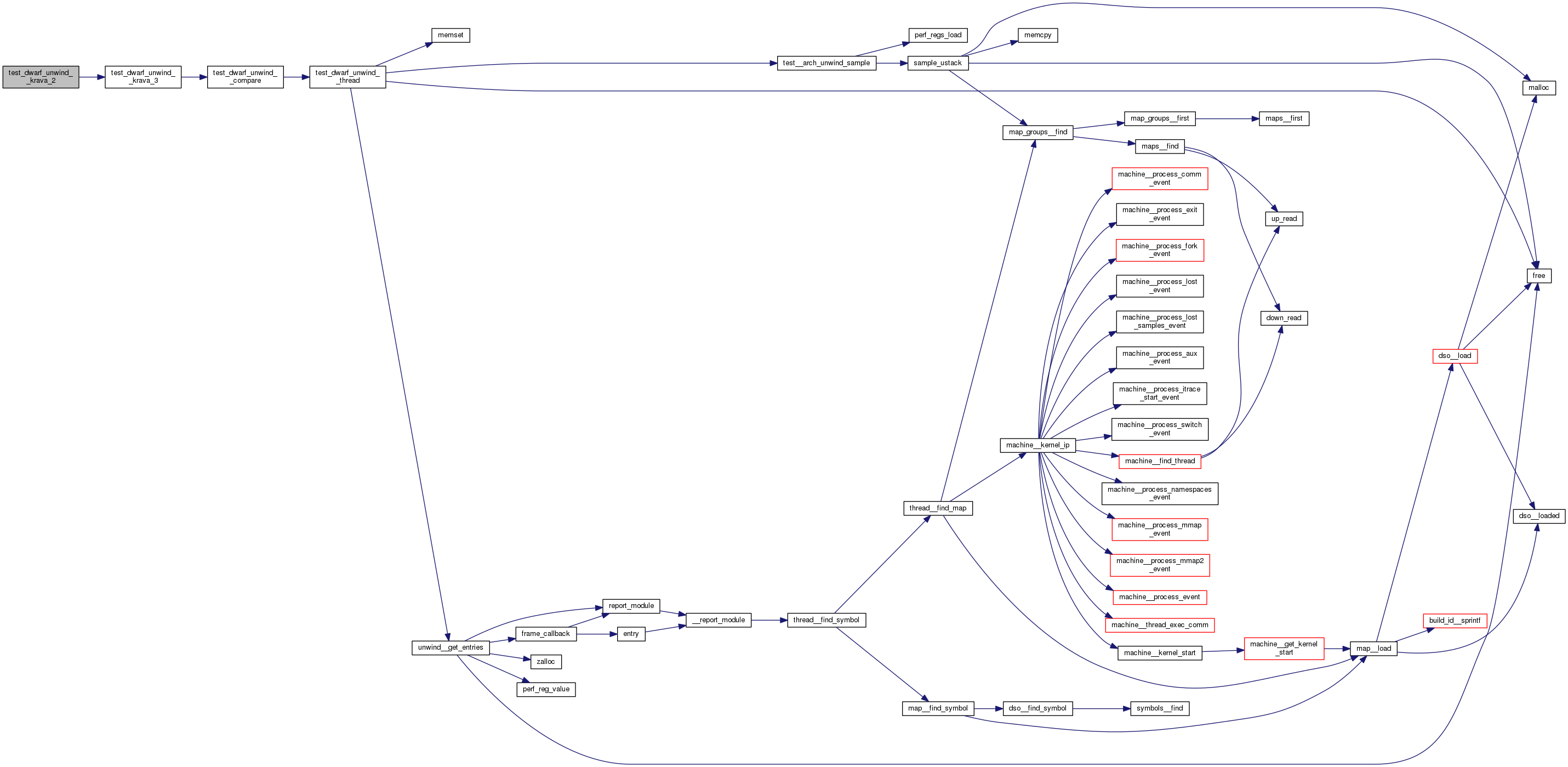
Task: Select the map_groups__find node
Action: point(1037,132)
